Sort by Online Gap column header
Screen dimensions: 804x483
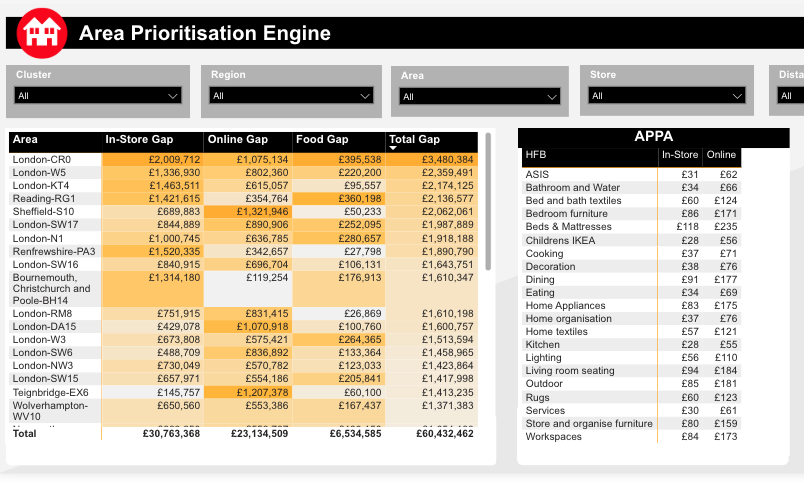(248, 142)
